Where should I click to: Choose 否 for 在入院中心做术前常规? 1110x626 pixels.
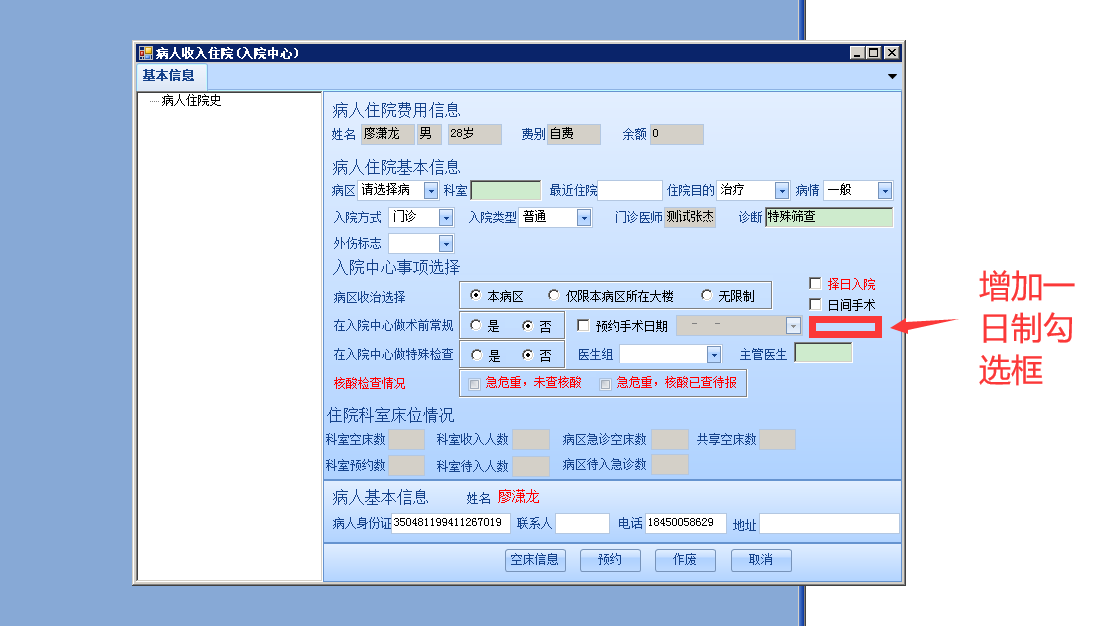tap(527, 326)
